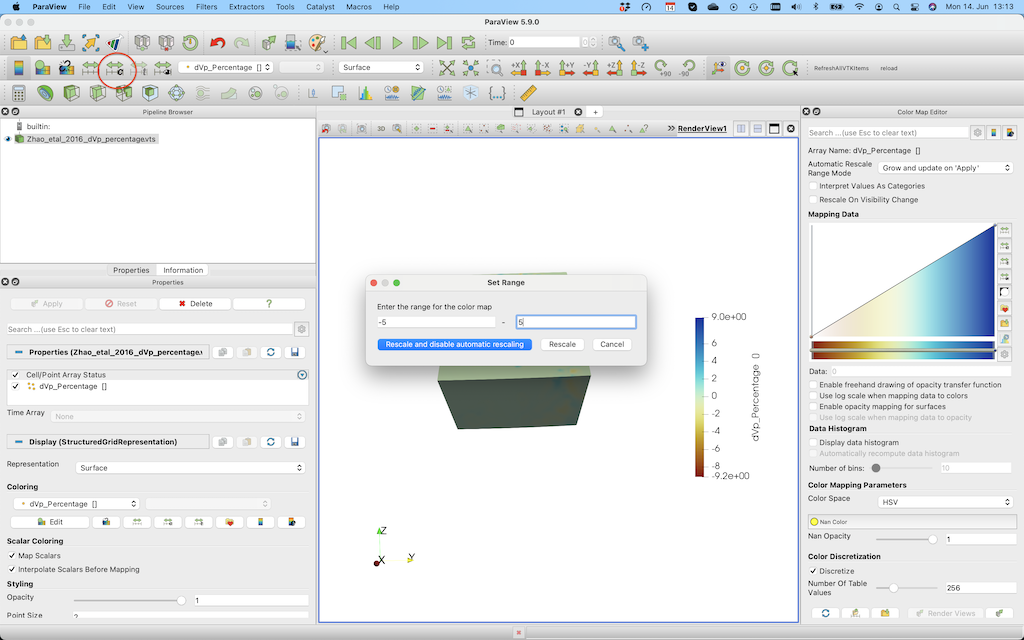Uncheck the Discretize checkbox
Viewport: 1024px width, 640px height.
[813, 571]
